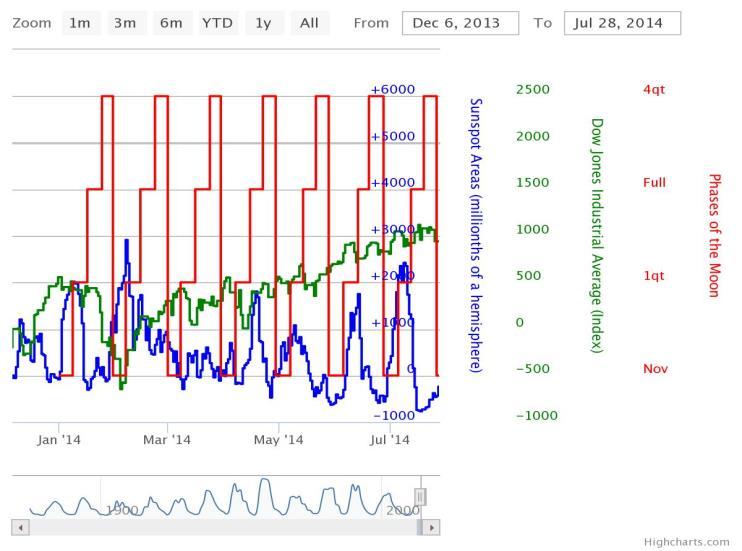The height and width of the screenshot is (551, 742).
Task: Show All data range
Action: 309,23
